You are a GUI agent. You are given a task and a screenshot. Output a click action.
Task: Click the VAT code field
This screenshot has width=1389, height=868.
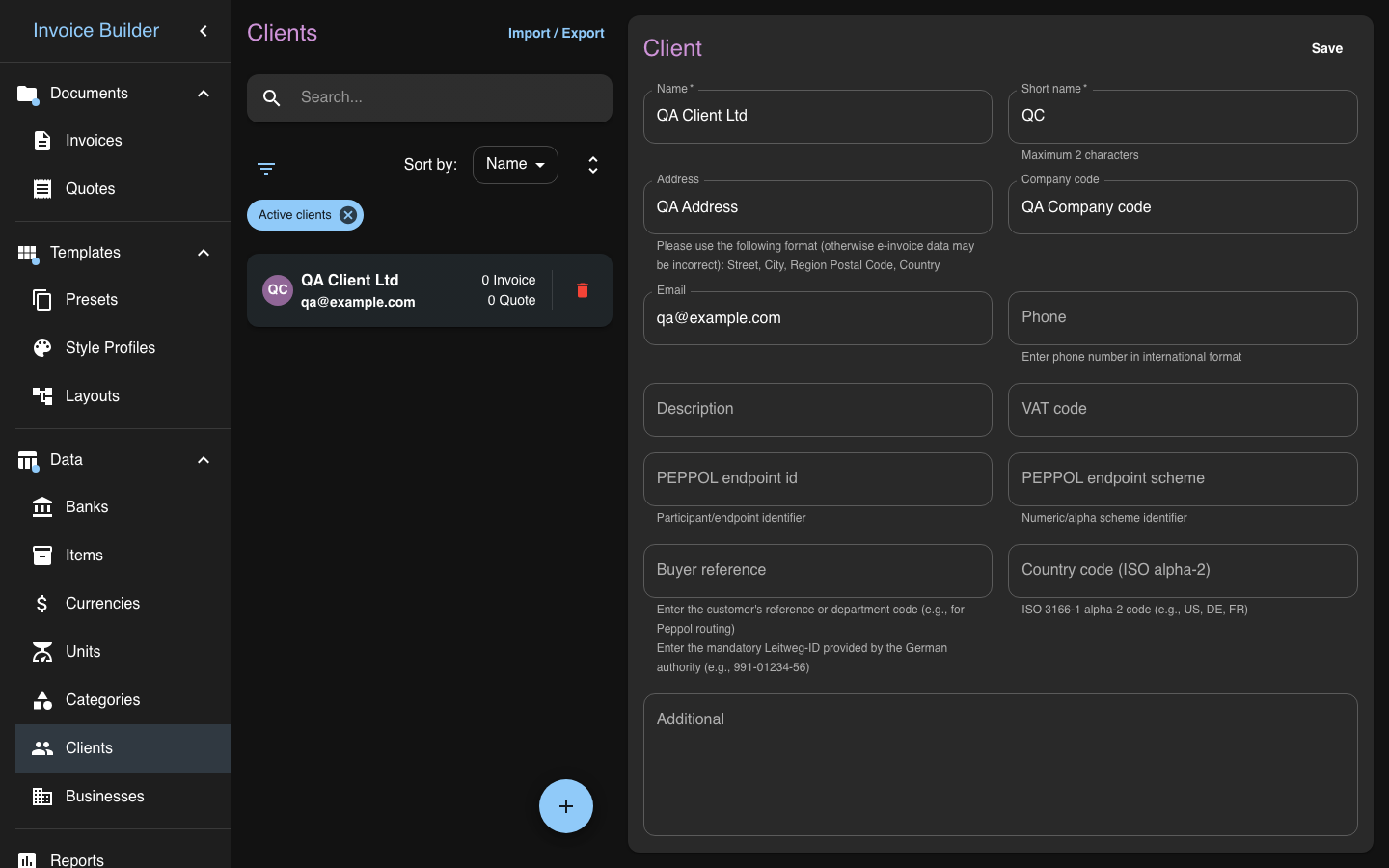(x=1183, y=410)
